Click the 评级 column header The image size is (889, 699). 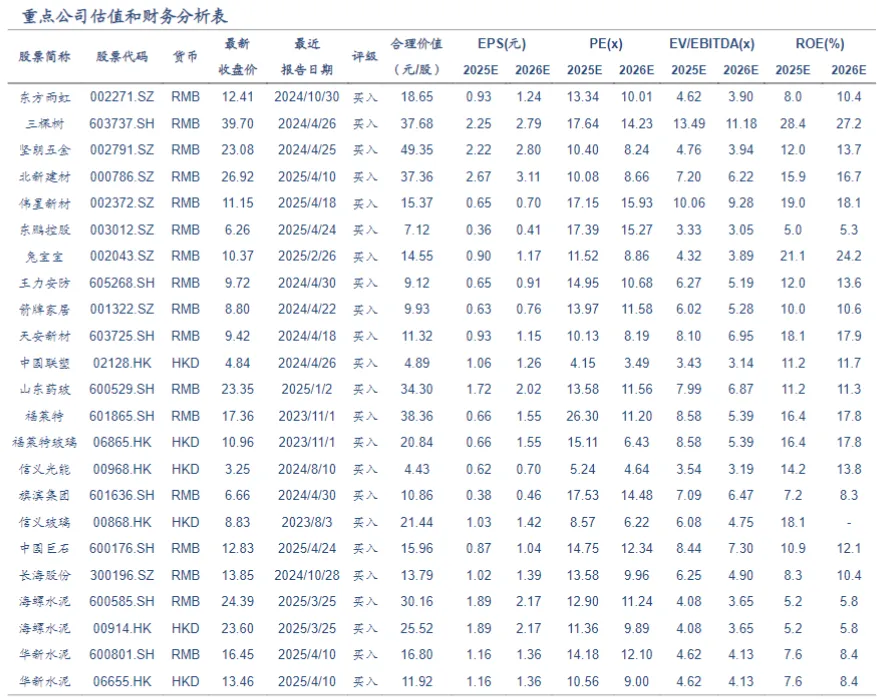coord(365,57)
